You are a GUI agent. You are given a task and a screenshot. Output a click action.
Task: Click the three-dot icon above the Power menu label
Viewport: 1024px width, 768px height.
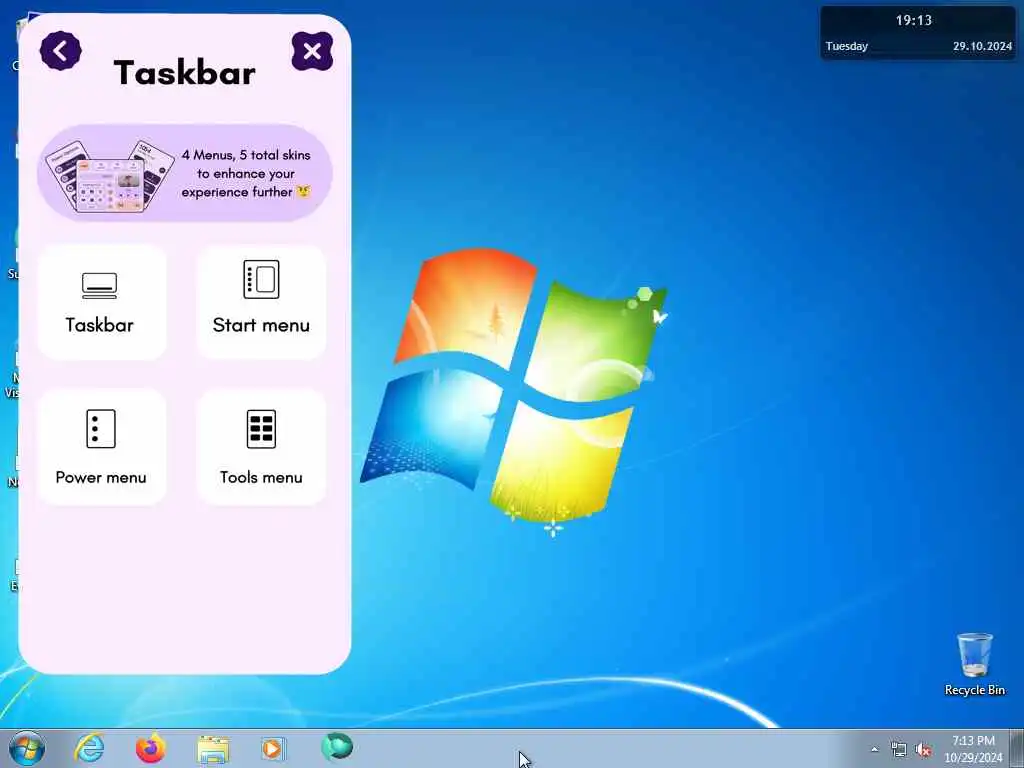(101, 429)
